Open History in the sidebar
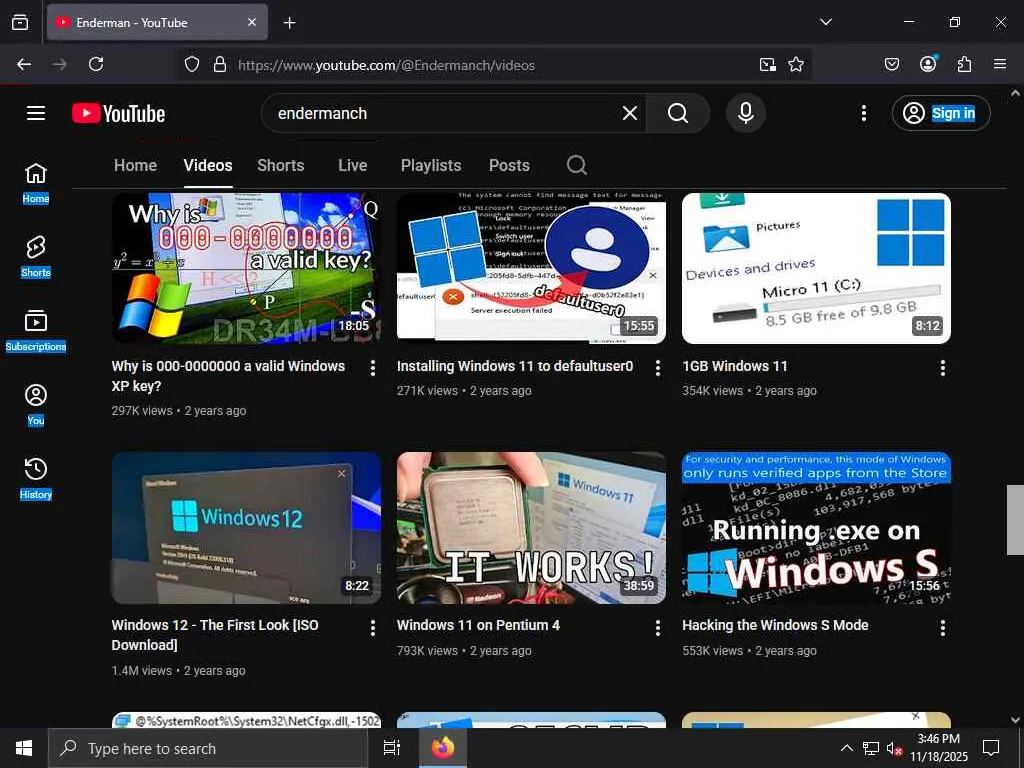 36,479
